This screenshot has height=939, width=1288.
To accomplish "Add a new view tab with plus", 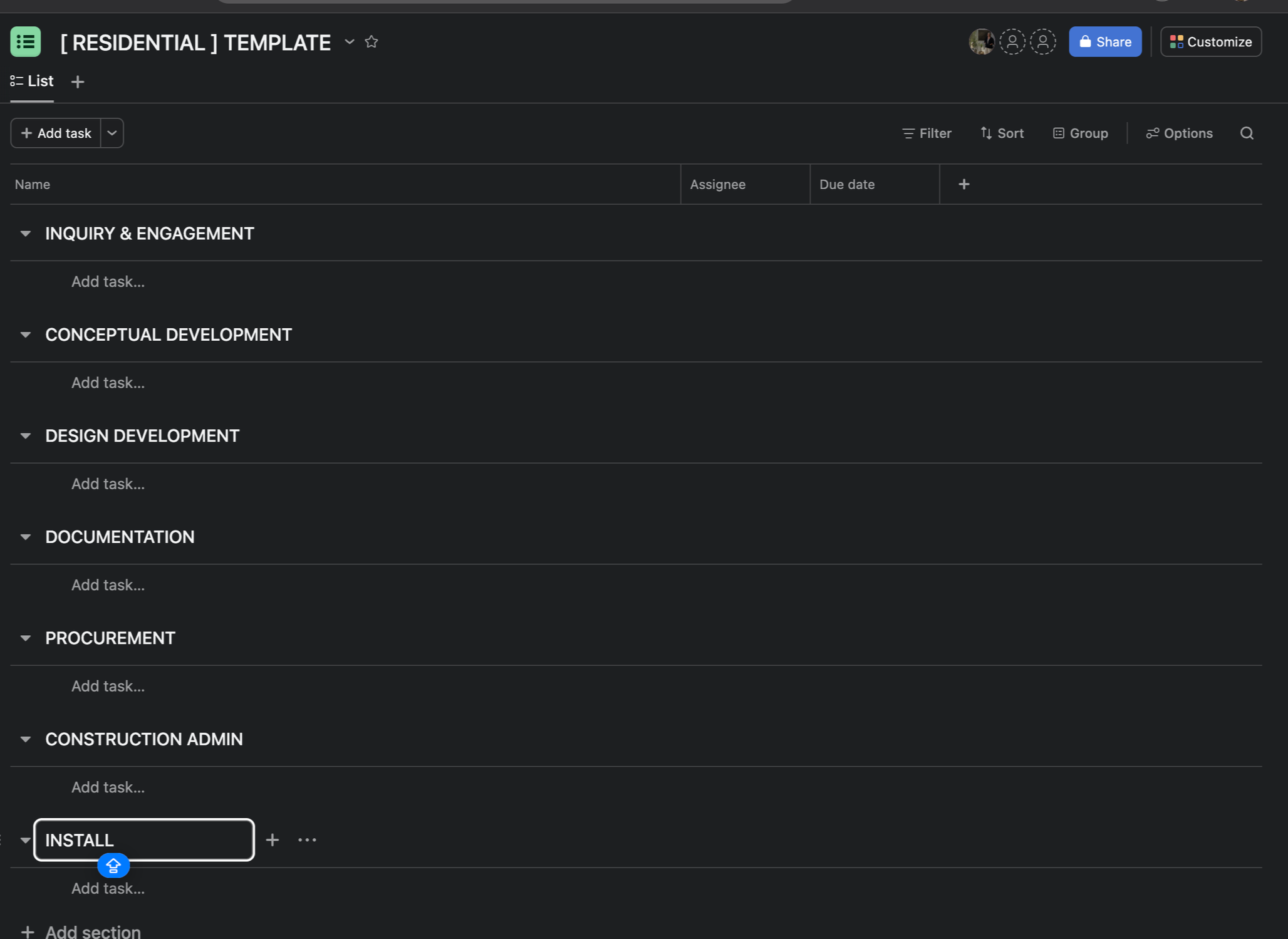I will pyautogui.click(x=78, y=82).
